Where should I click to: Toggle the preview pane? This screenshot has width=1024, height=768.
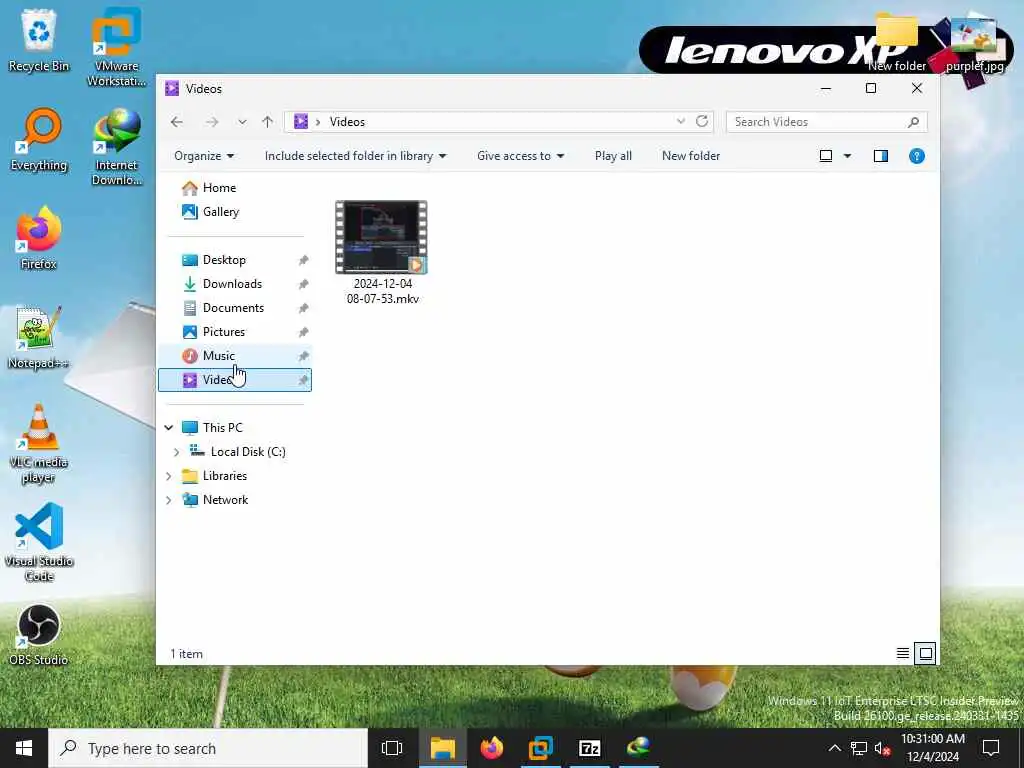tap(880, 156)
